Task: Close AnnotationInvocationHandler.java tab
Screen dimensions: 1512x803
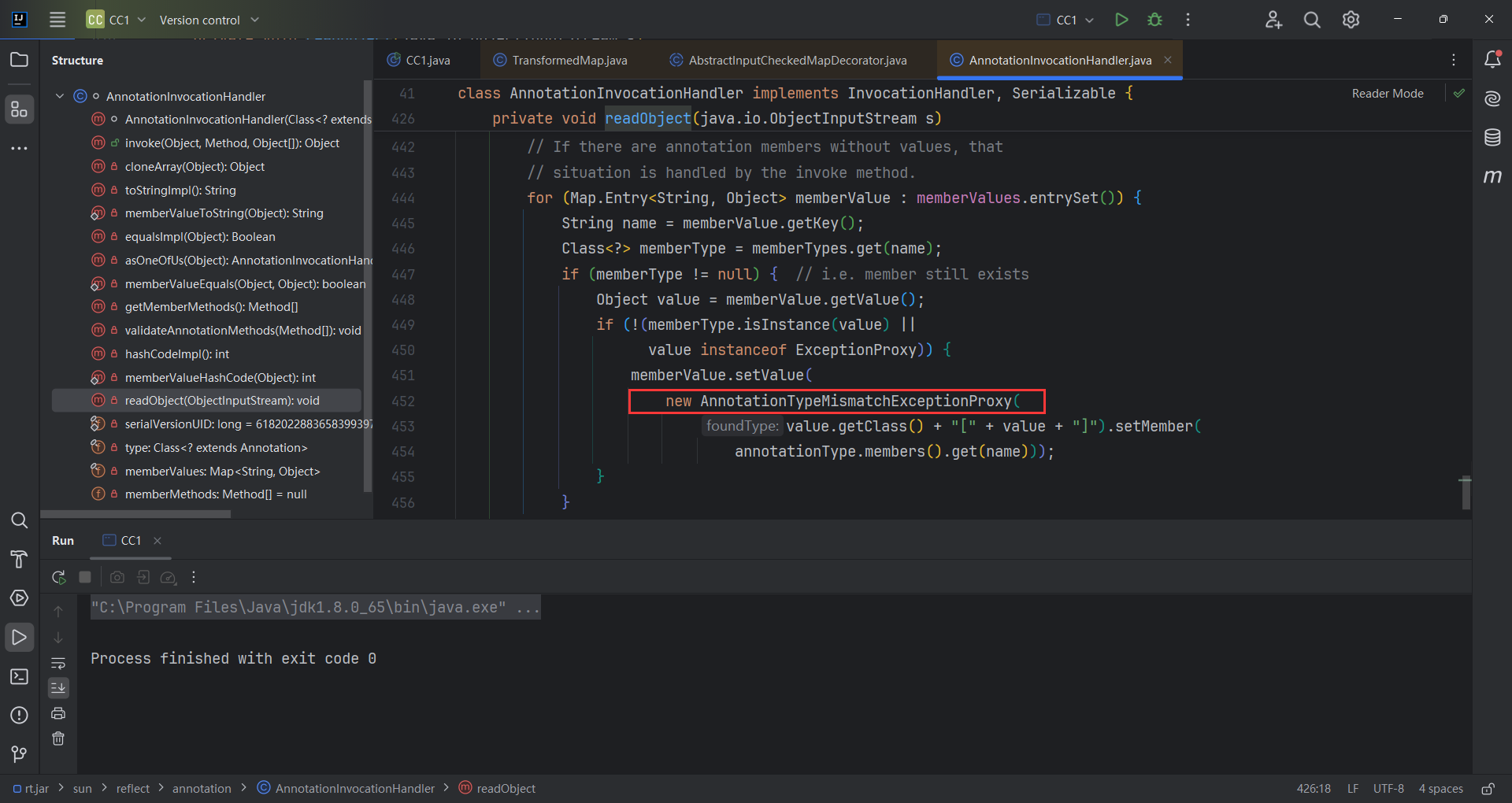Action: click(x=1168, y=60)
